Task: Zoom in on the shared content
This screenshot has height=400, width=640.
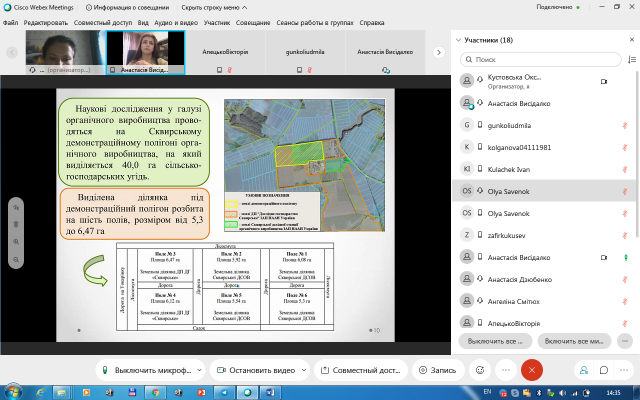Action: [x=16, y=241]
